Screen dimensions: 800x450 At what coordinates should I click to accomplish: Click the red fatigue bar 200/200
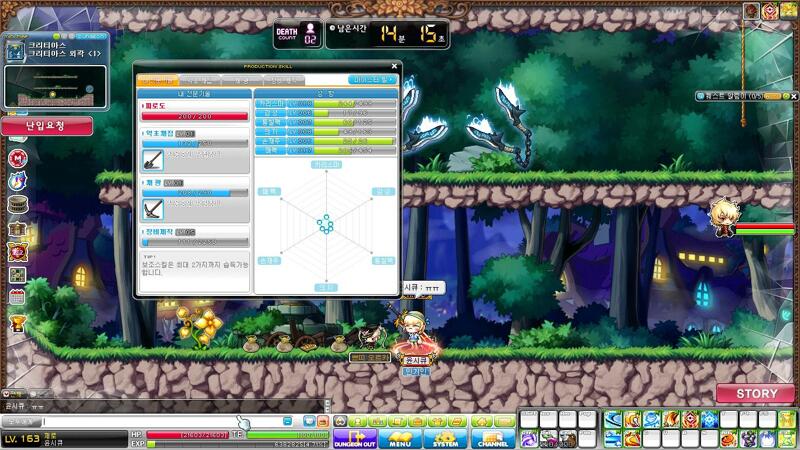195,116
